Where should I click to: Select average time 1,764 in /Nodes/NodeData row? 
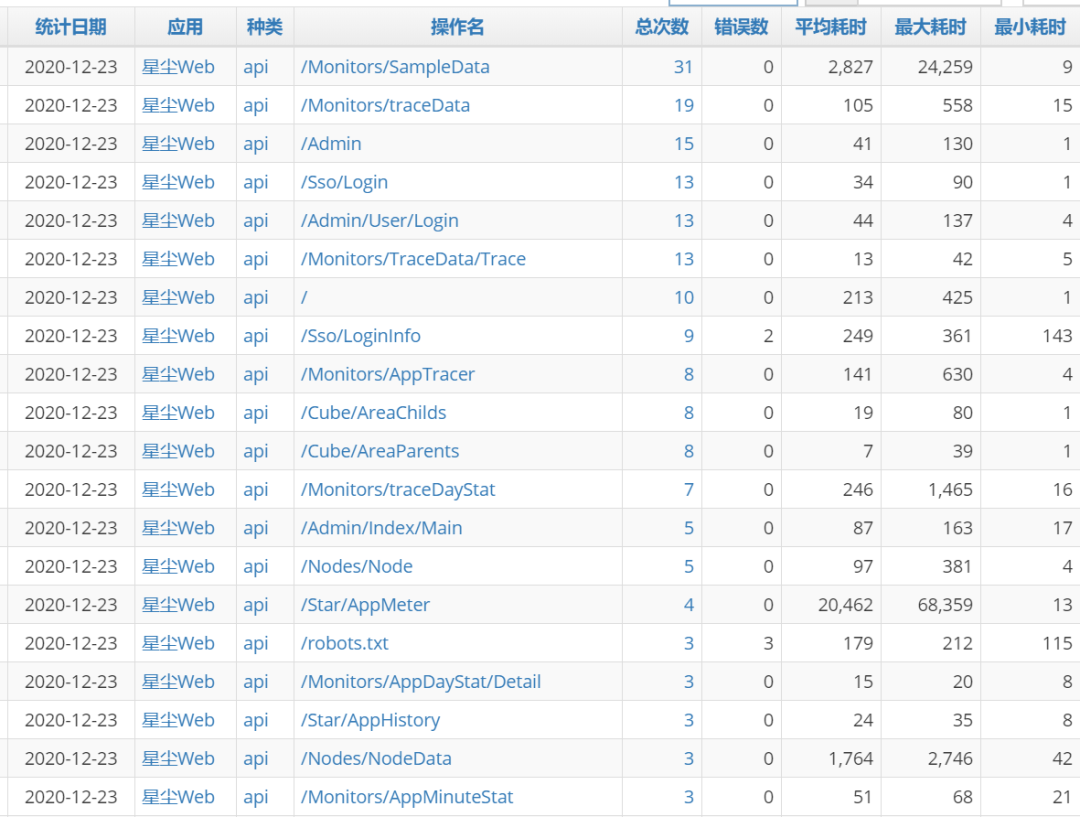(850, 759)
